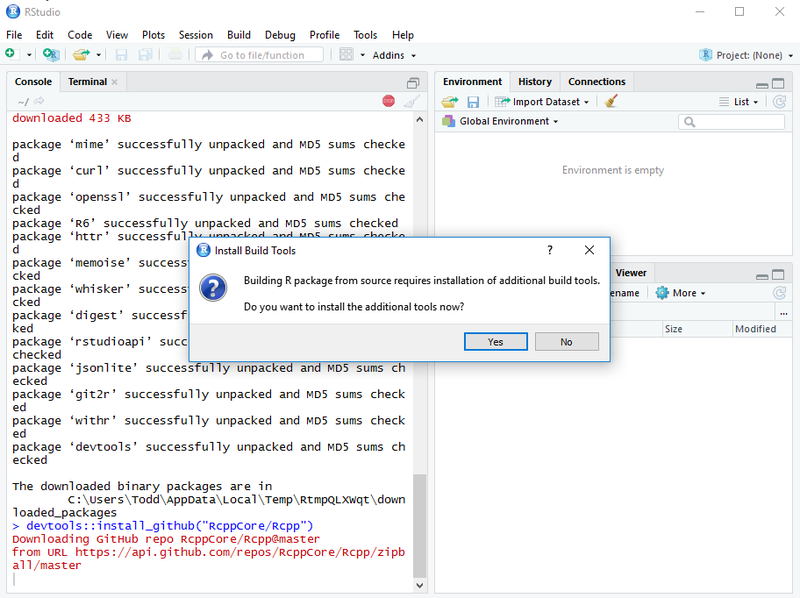Click the New File icon in toolbar
The image size is (800, 598).
point(11,54)
